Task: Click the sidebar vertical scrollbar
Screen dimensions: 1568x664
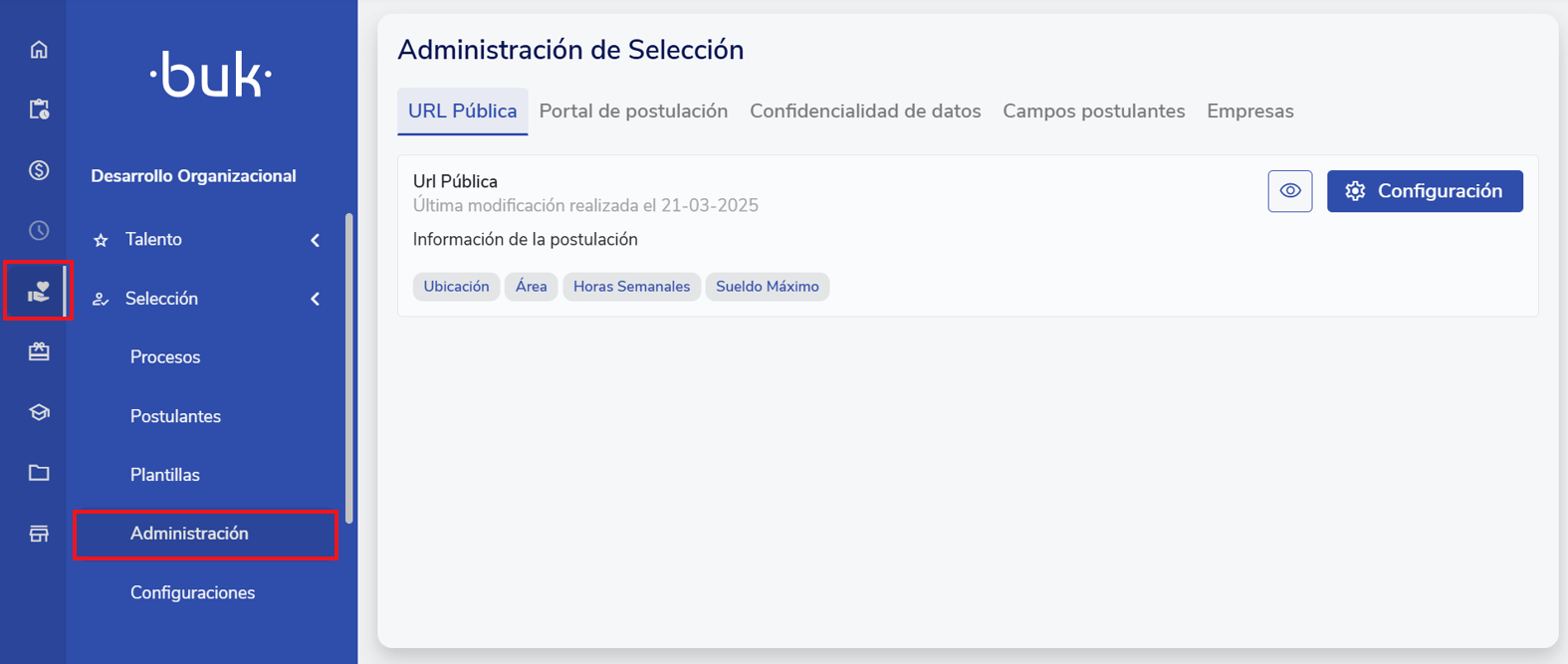Action: pyautogui.click(x=348, y=368)
